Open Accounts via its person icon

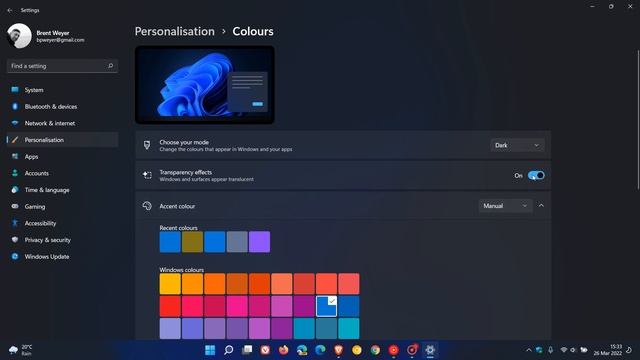pos(15,173)
